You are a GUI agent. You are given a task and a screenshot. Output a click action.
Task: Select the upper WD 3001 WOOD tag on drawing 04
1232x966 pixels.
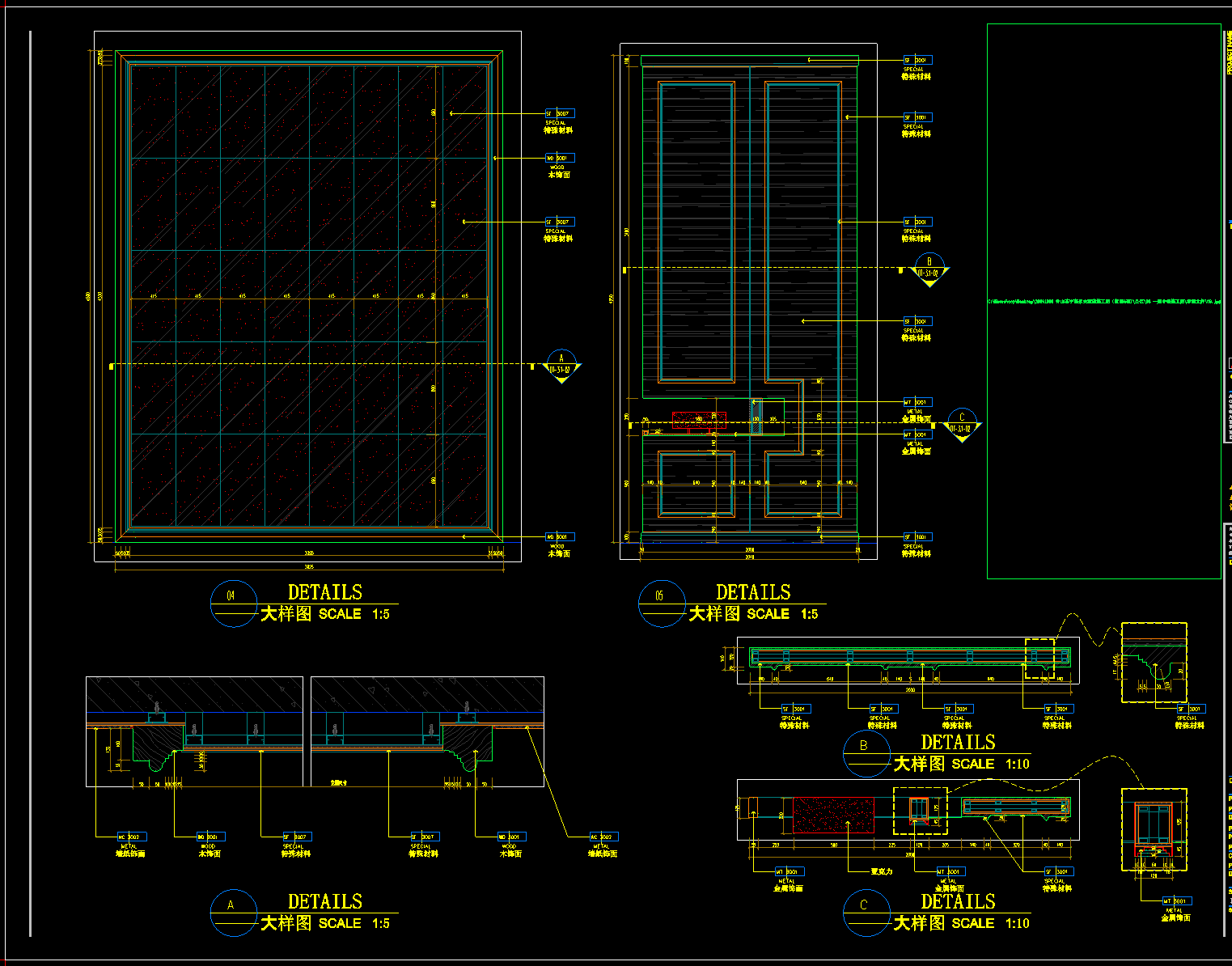pos(558,158)
